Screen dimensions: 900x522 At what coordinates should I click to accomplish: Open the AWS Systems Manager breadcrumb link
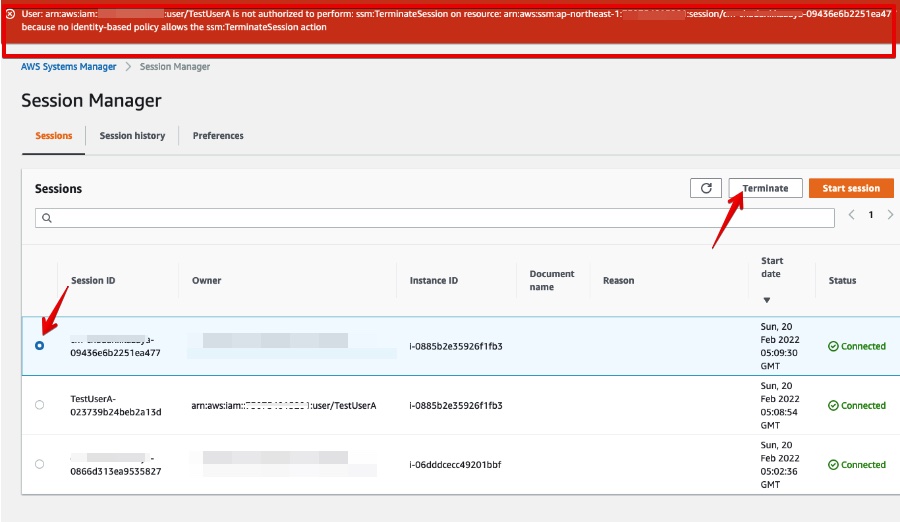coord(68,67)
